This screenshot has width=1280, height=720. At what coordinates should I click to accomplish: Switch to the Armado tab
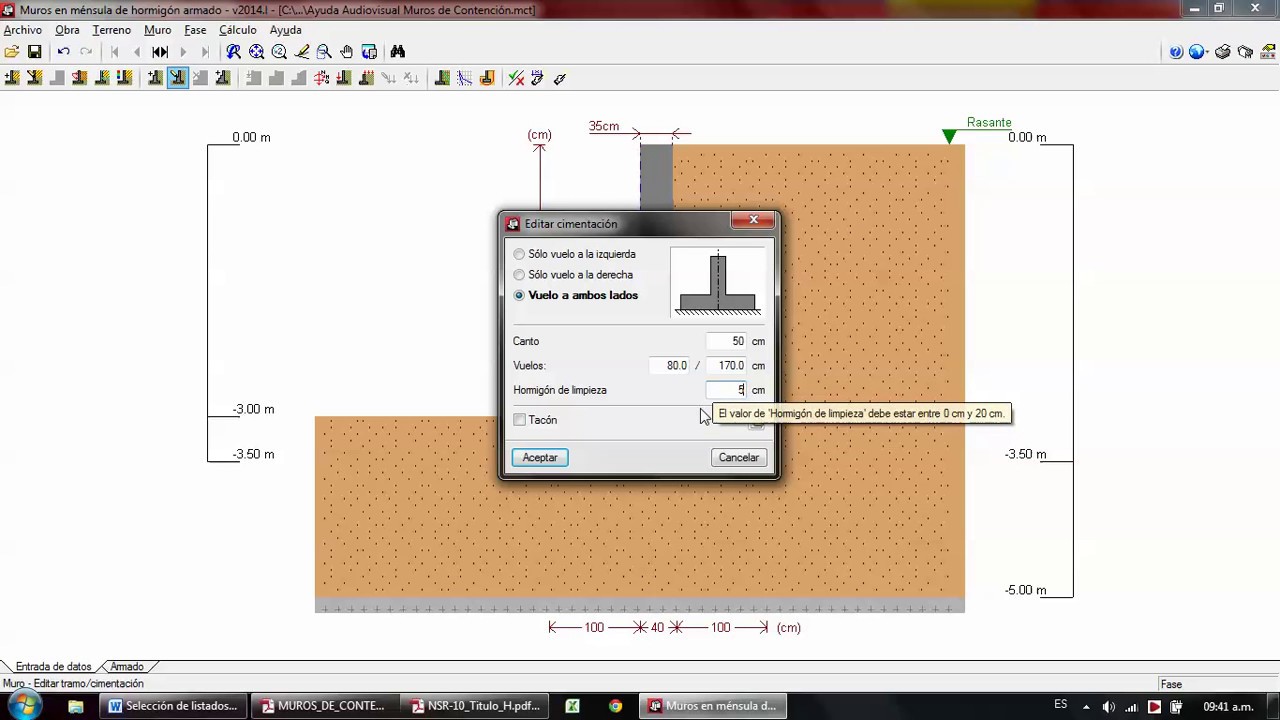(x=127, y=666)
